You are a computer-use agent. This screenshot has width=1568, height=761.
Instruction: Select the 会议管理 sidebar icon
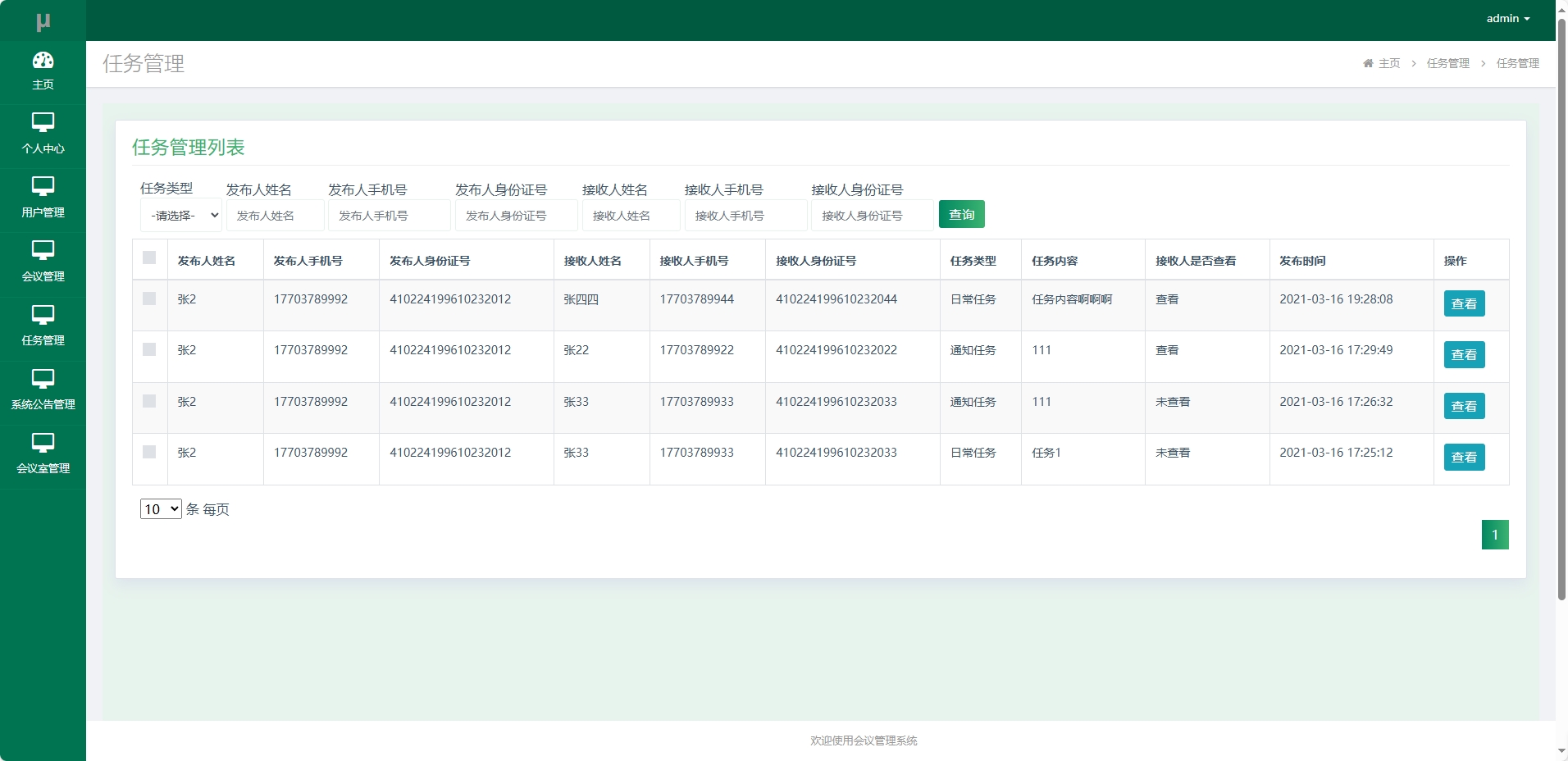[43, 262]
